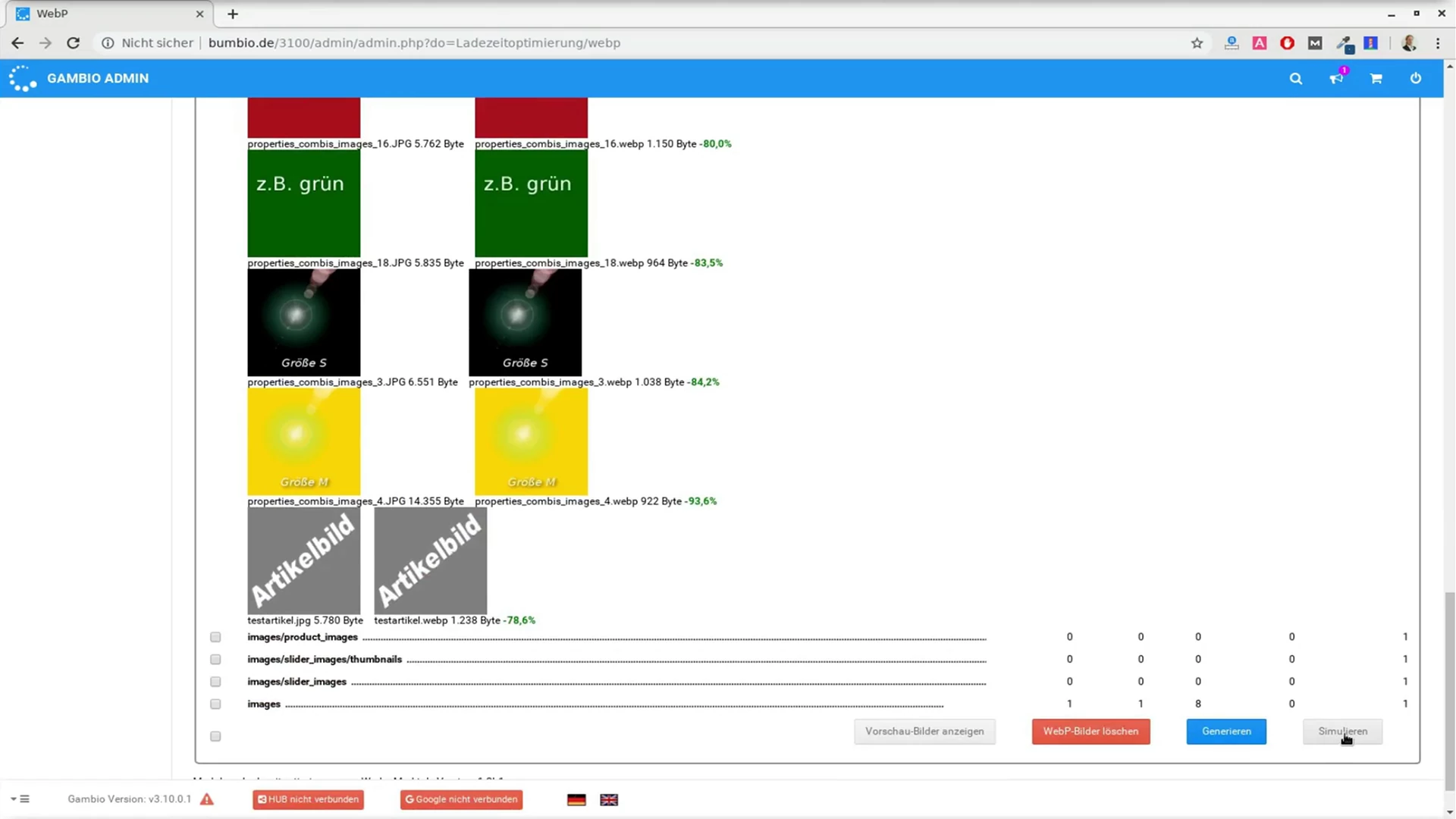Open the Chrome three-dot menu
Image resolution: width=1456 pixels, height=819 pixels.
(x=1438, y=43)
